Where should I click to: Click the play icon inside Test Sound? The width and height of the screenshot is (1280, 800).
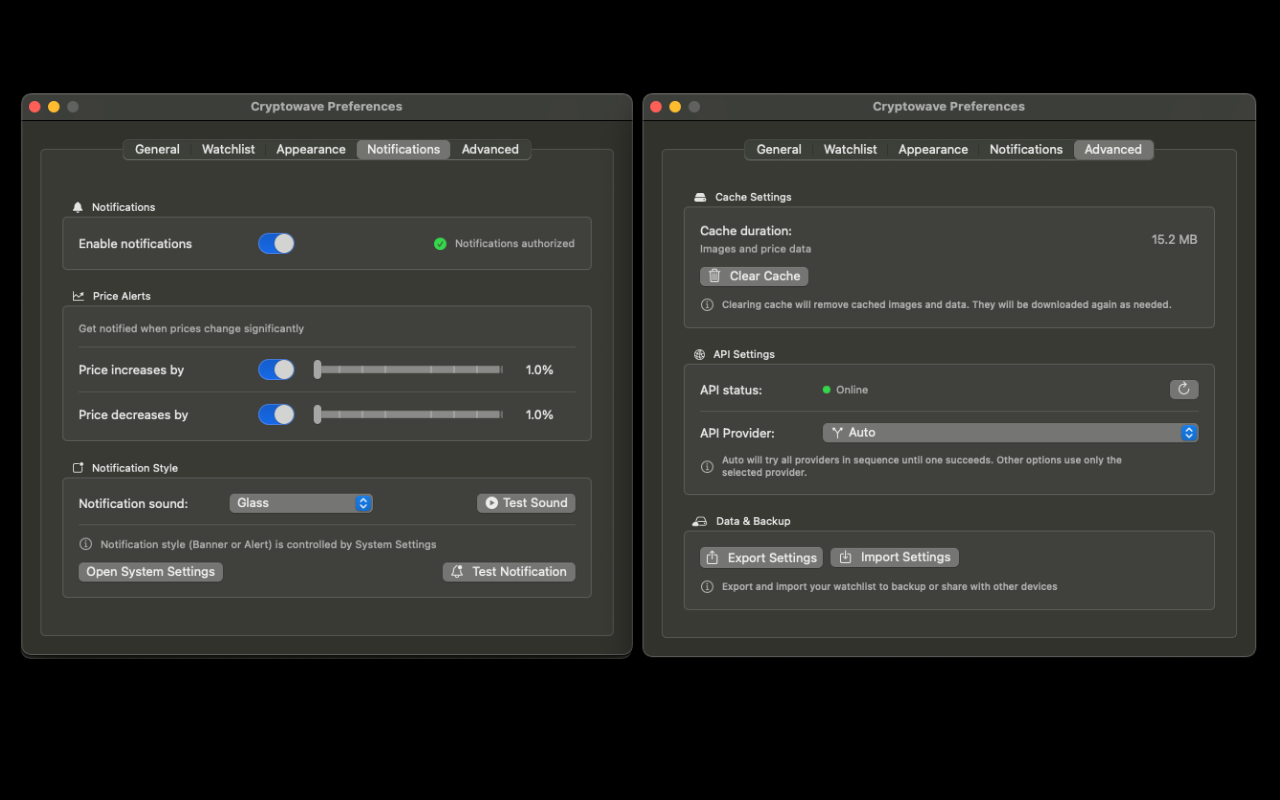coord(491,503)
